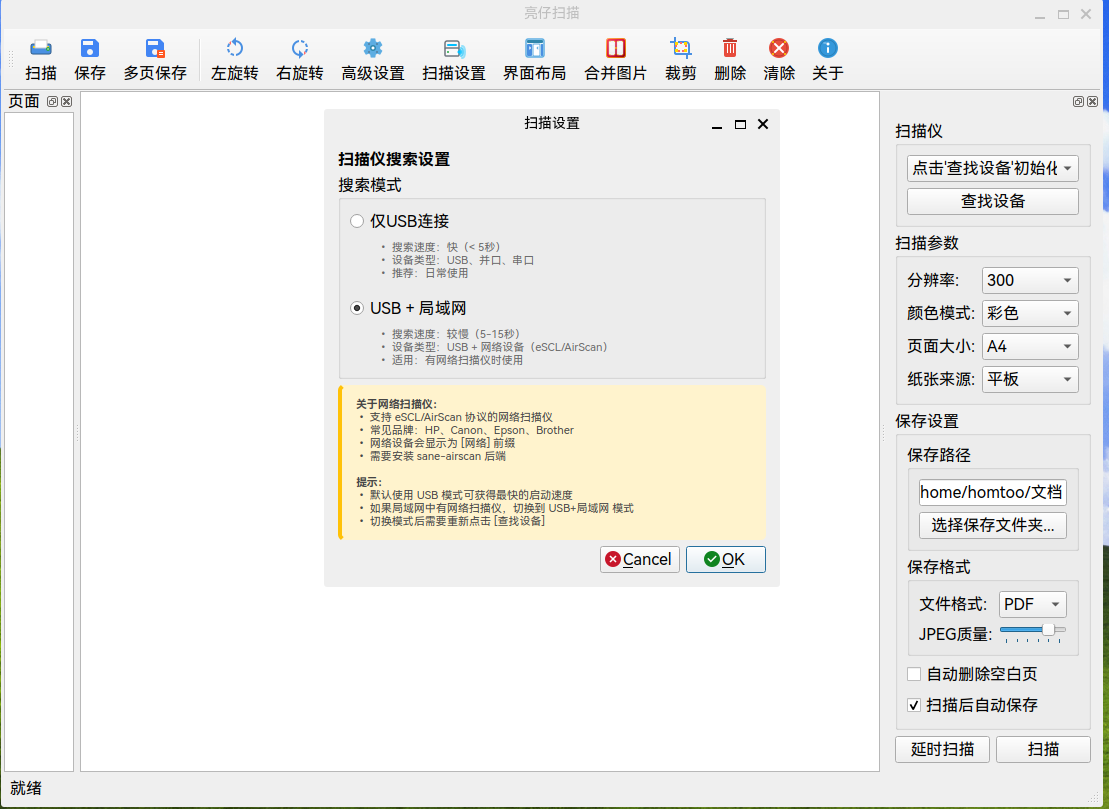Click the 延时扫描 button
The image size is (1109, 809).
click(x=942, y=750)
